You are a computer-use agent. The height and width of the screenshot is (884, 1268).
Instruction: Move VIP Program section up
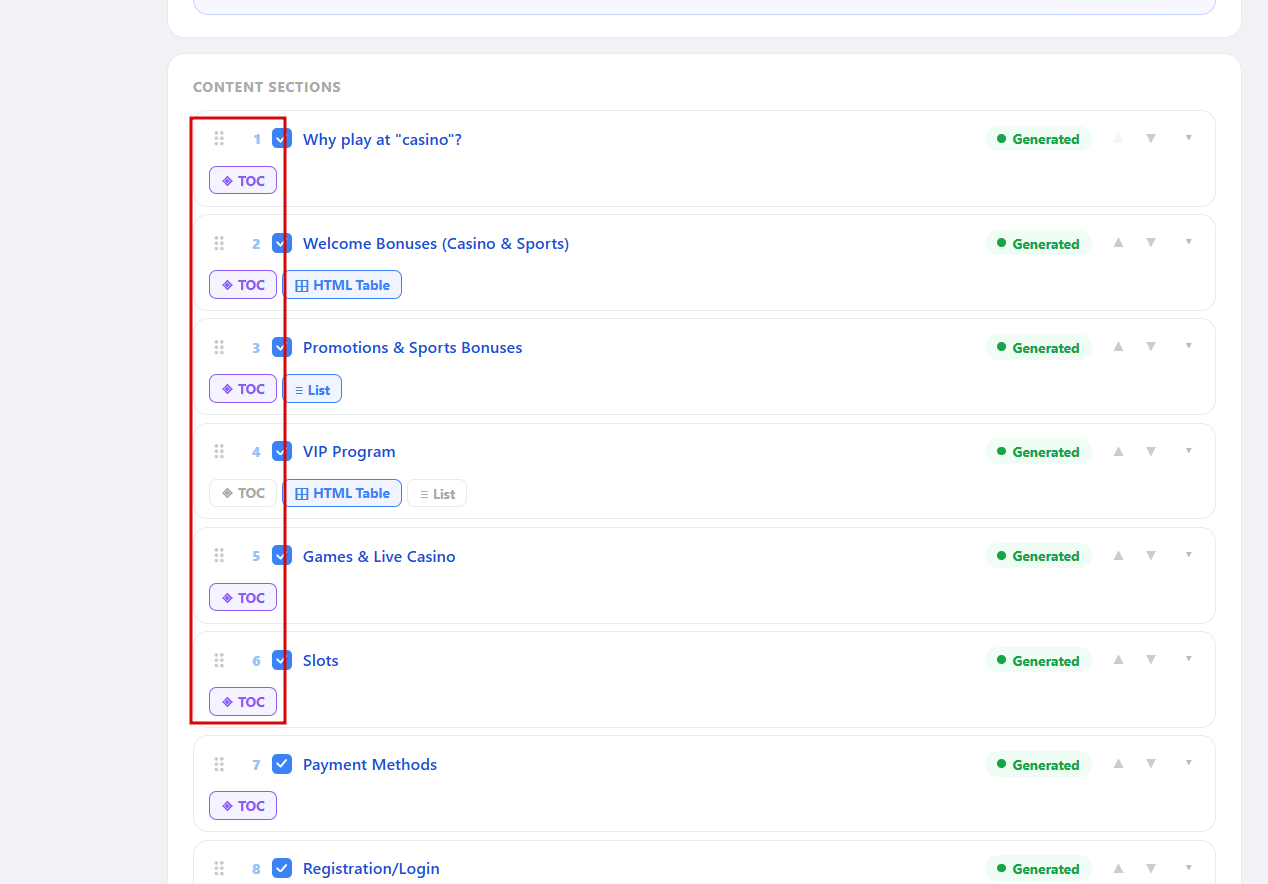coord(1119,451)
